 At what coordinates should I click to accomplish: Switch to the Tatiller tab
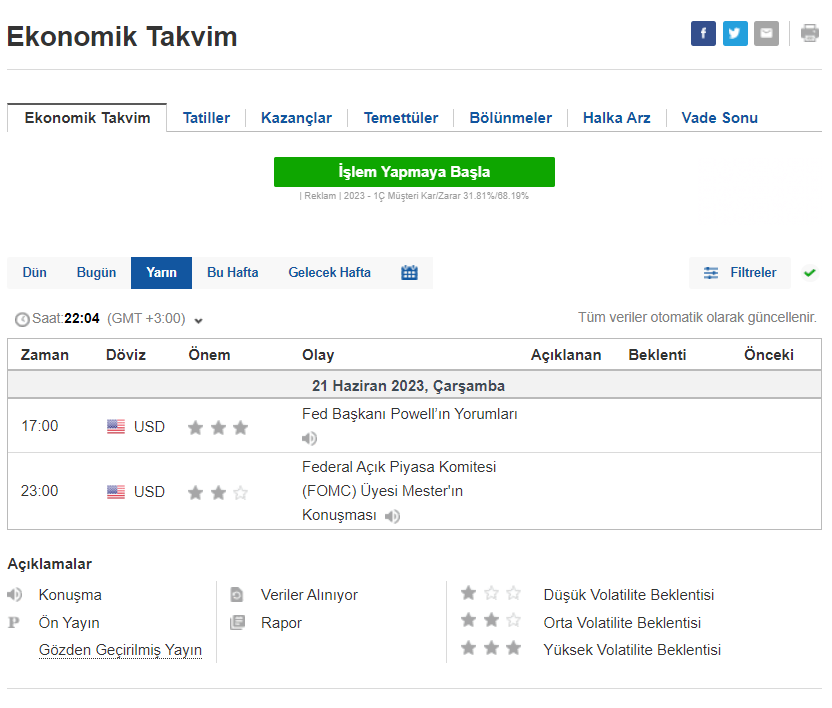click(206, 118)
